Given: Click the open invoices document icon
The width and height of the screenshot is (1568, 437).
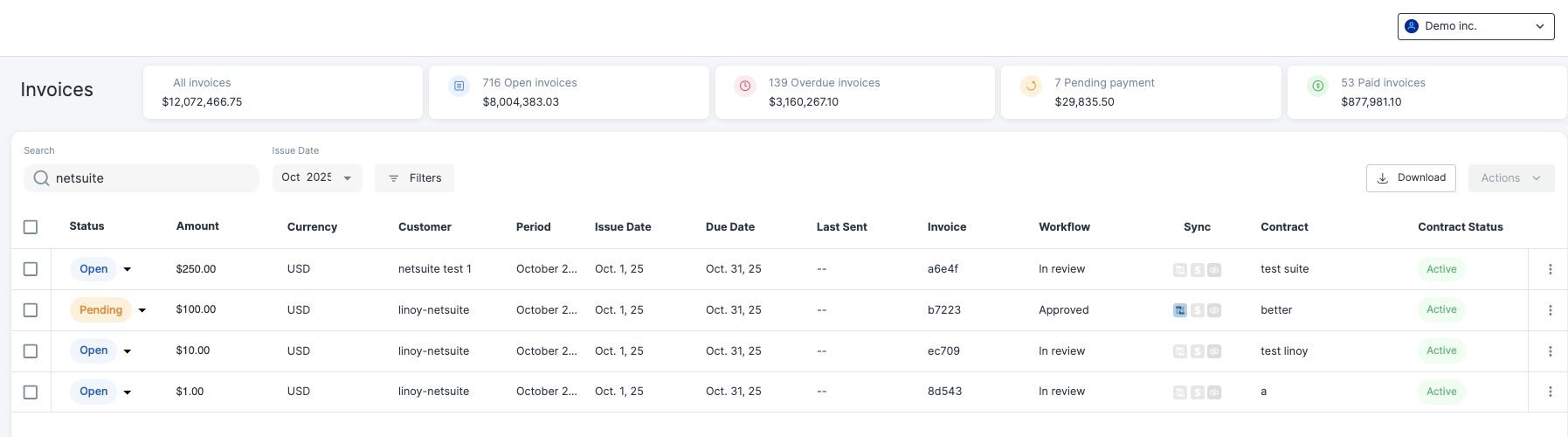Looking at the screenshot, I should pyautogui.click(x=459, y=86).
